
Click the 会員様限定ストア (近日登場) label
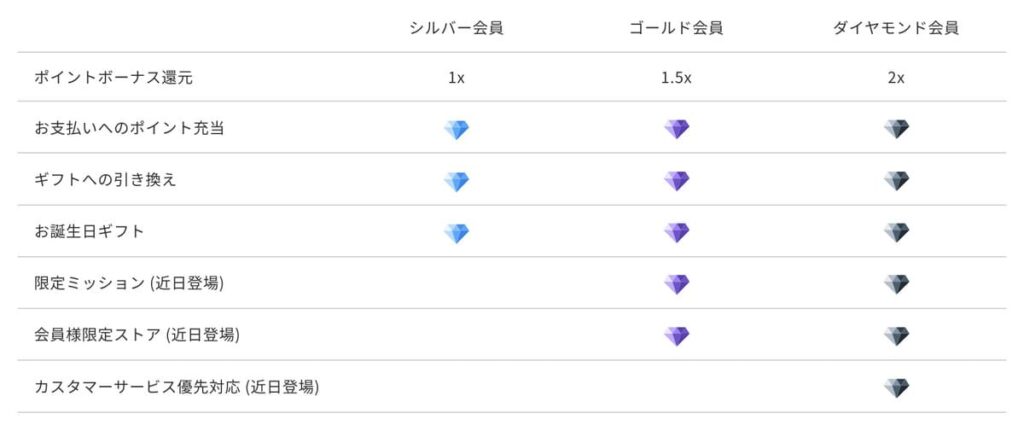[136, 335]
